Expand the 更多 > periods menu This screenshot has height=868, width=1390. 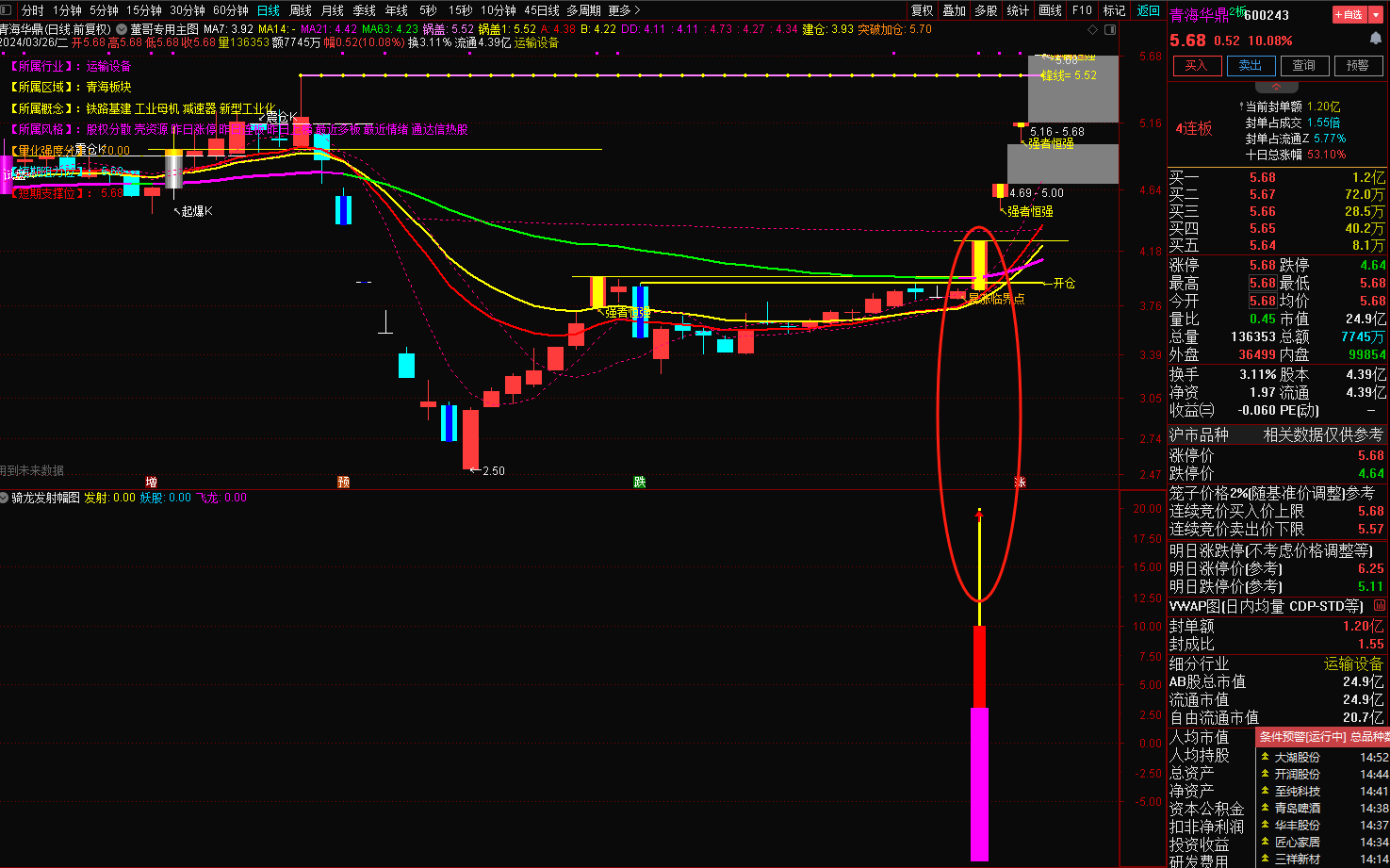[x=625, y=10]
